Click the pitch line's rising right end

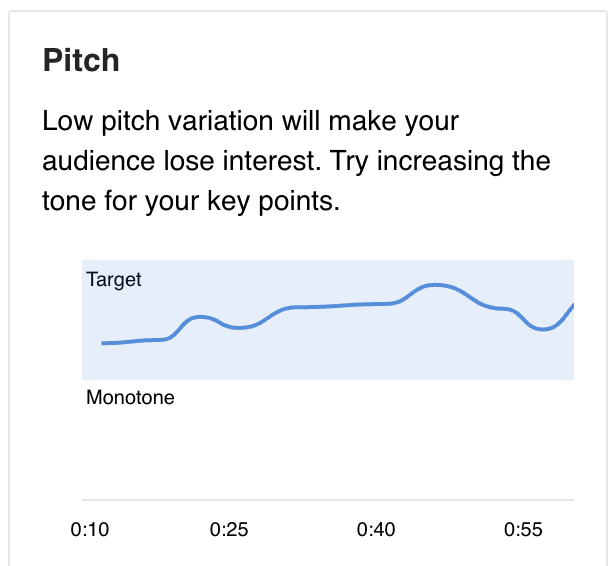[x=568, y=311]
